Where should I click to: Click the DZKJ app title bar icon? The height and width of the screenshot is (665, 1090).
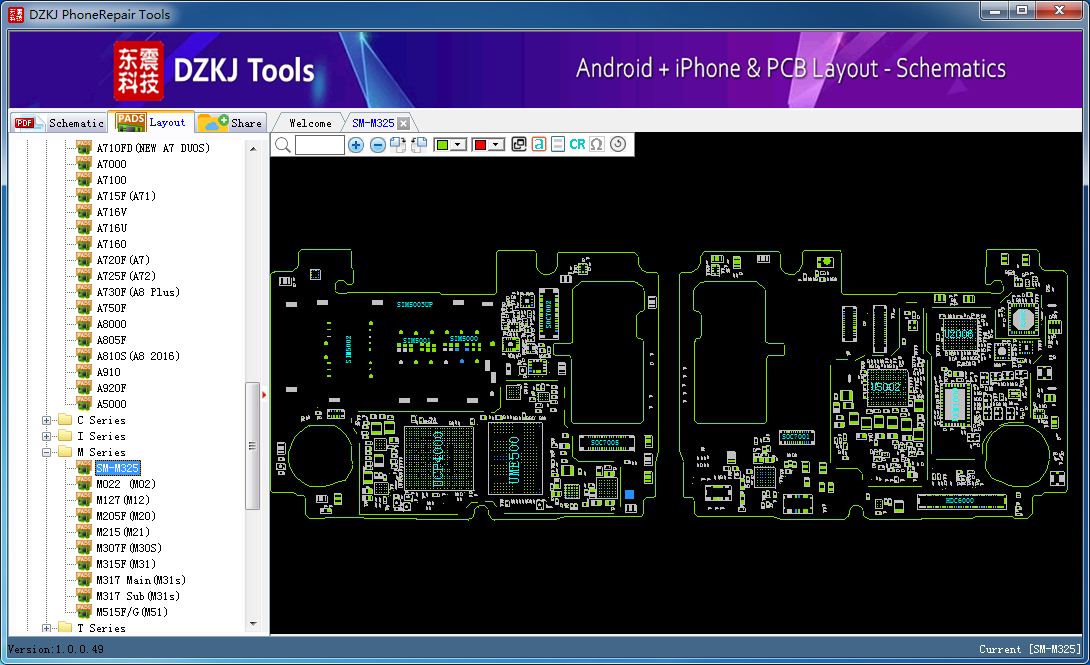(x=15, y=14)
